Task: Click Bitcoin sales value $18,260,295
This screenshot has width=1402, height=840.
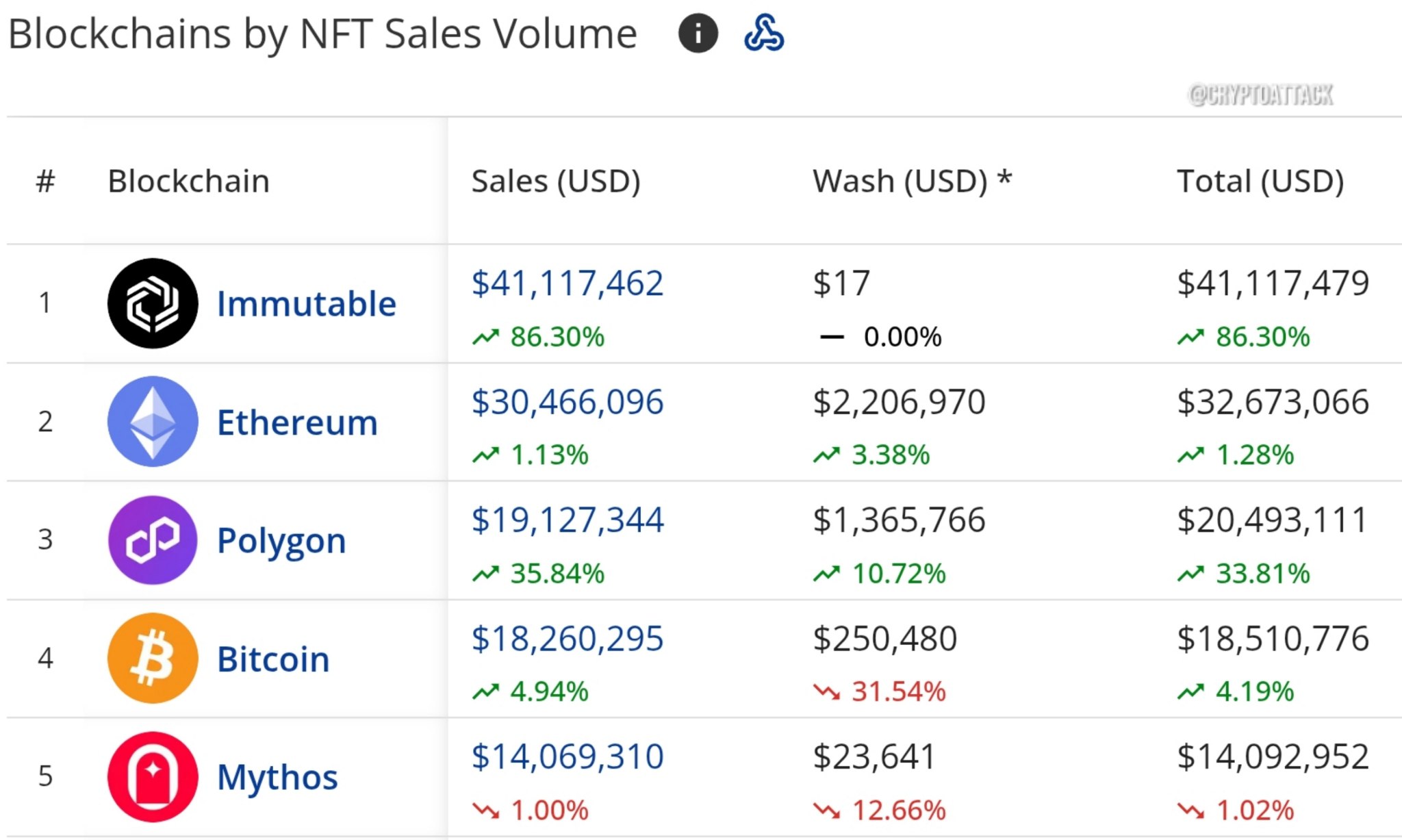Action: 568,639
